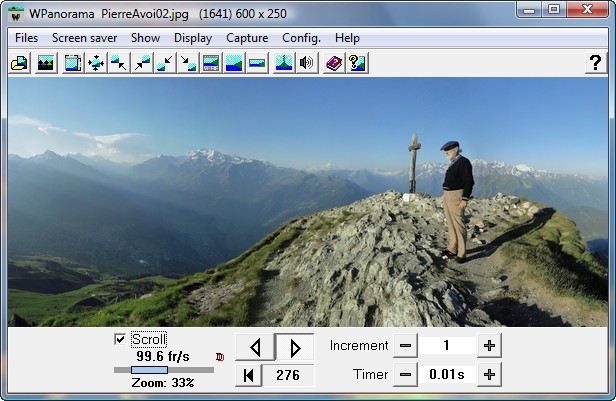The image size is (616, 401).
Task: Click the toolbar icon left of the speaker
Action: [284, 63]
